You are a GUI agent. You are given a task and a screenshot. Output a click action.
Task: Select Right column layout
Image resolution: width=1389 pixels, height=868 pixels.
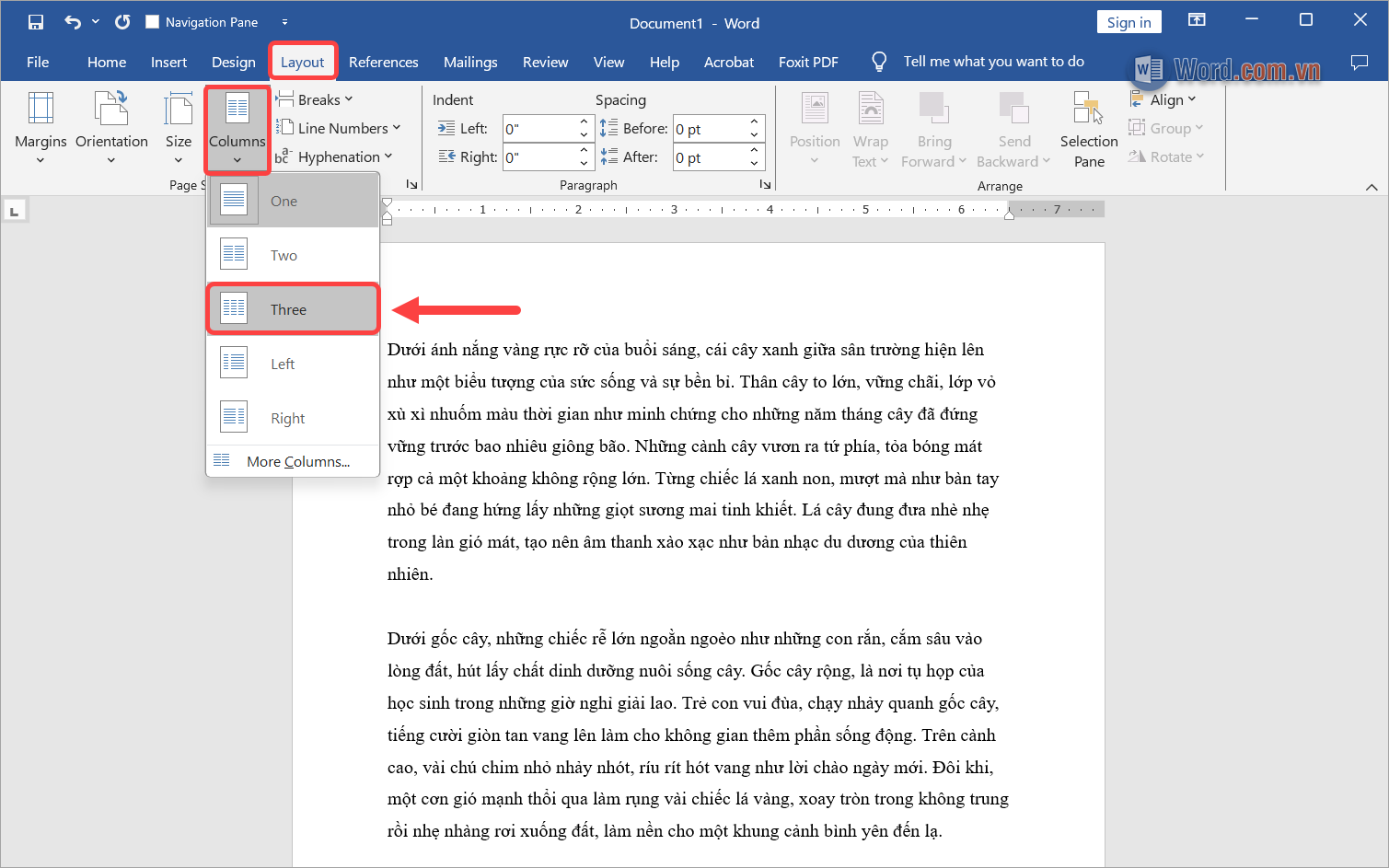293,418
